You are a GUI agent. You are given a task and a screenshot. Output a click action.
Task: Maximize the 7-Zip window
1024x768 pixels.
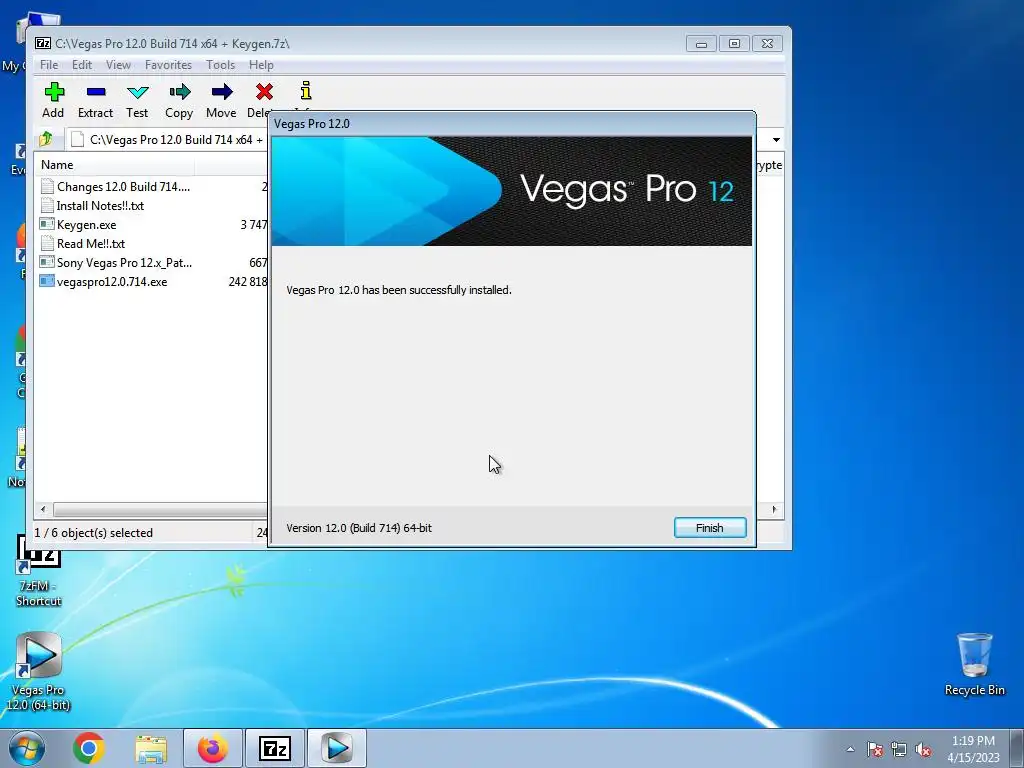(x=734, y=44)
